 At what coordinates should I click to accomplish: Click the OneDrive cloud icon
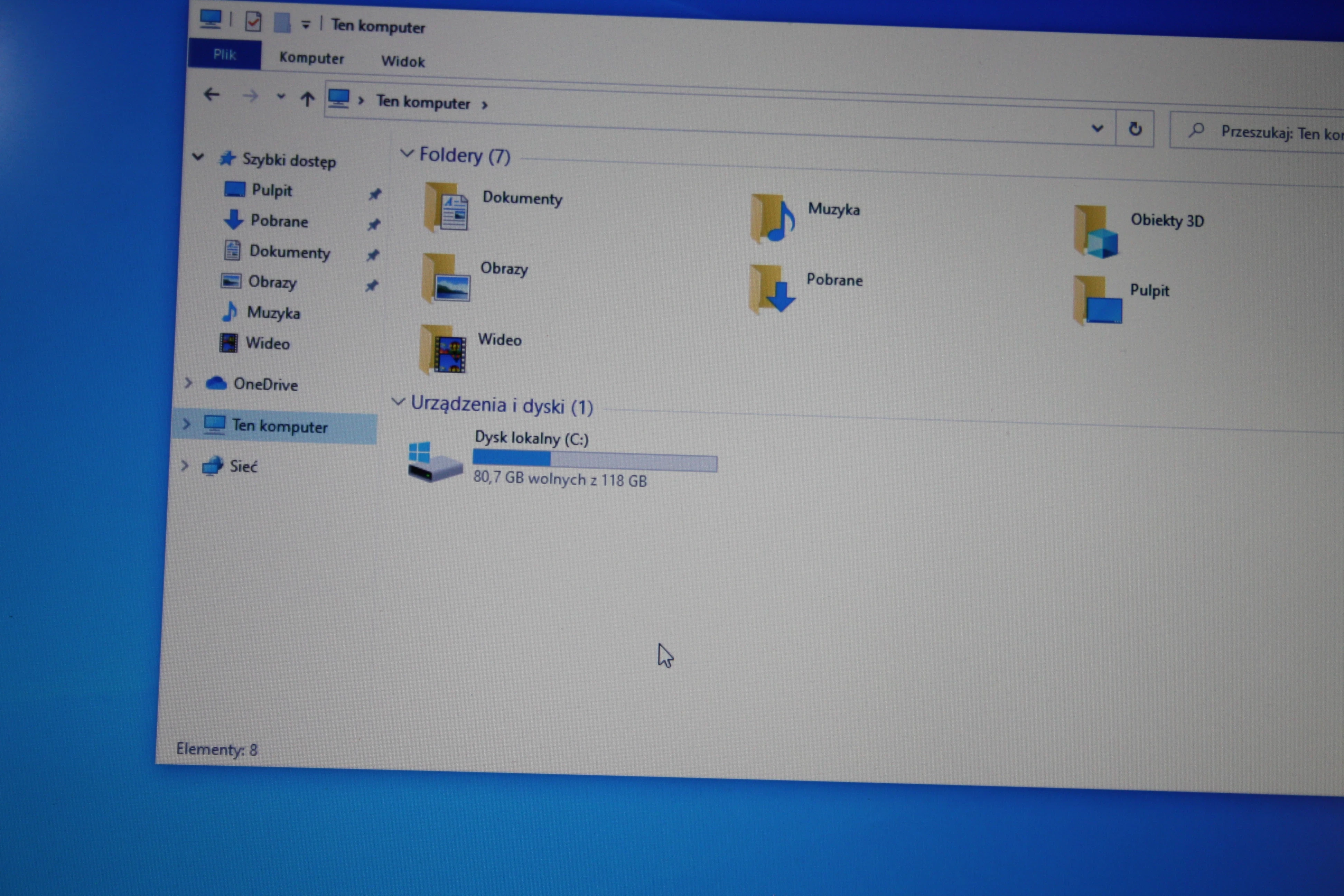[x=216, y=383]
